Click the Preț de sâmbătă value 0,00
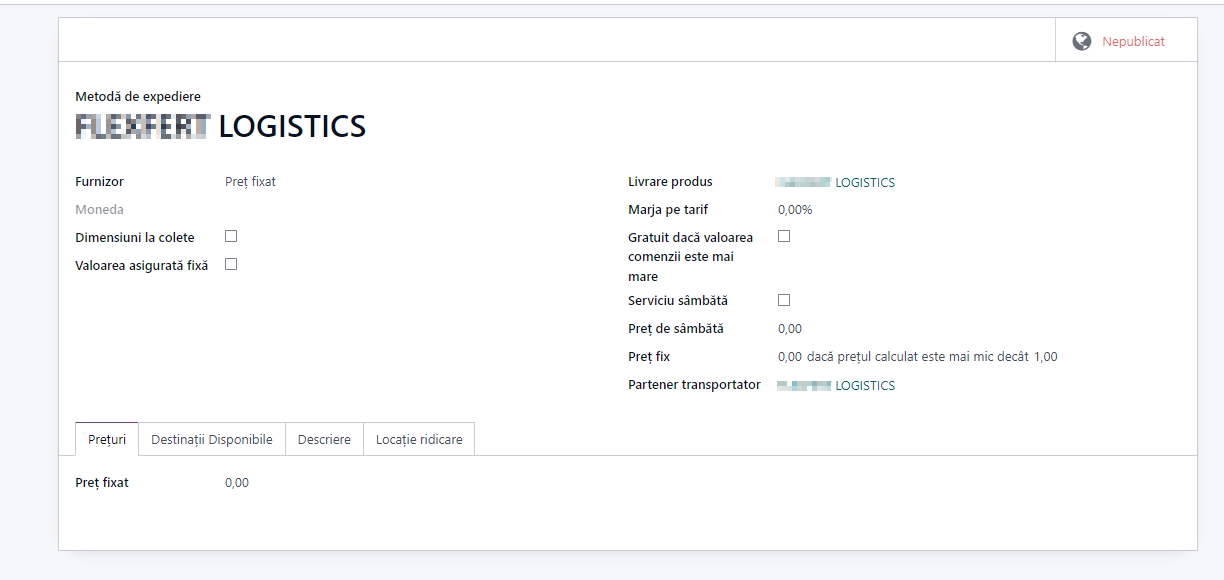The image size is (1224, 580). tap(790, 329)
